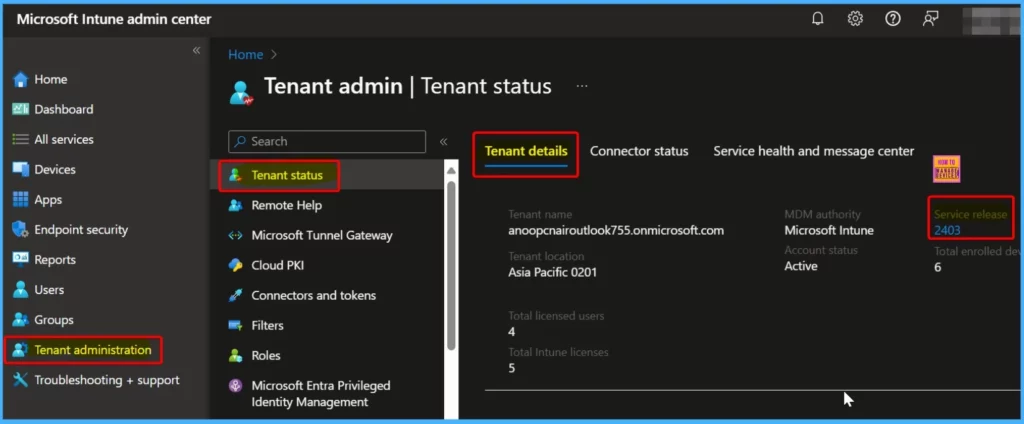This screenshot has width=1024, height=424.
Task: Click the Active account status value
Action: click(x=801, y=267)
